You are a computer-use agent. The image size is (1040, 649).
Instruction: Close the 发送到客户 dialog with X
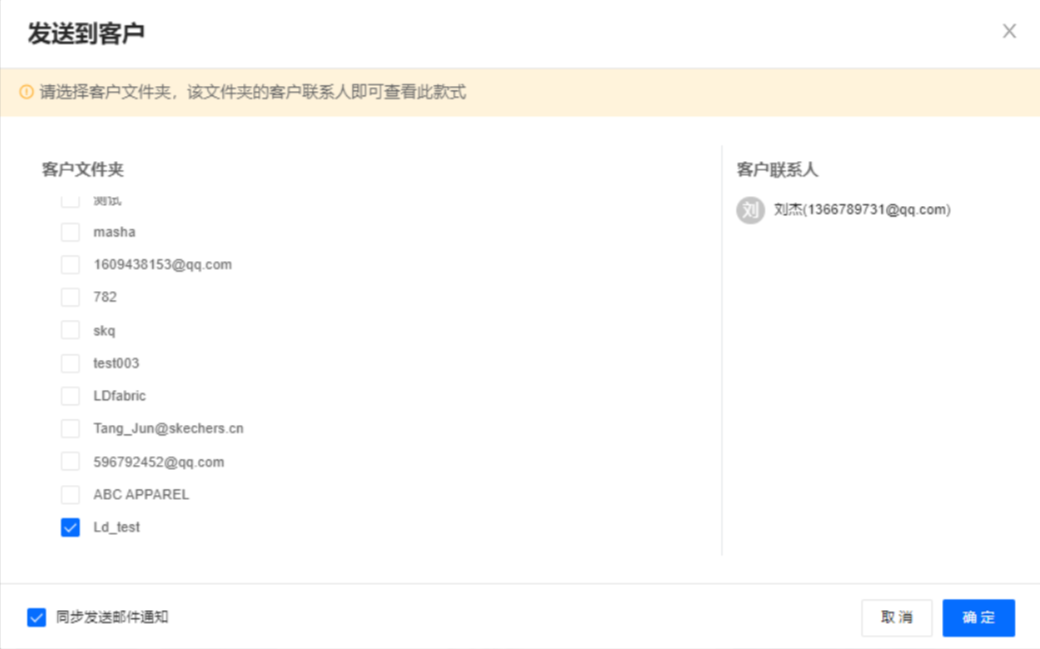point(1009,31)
